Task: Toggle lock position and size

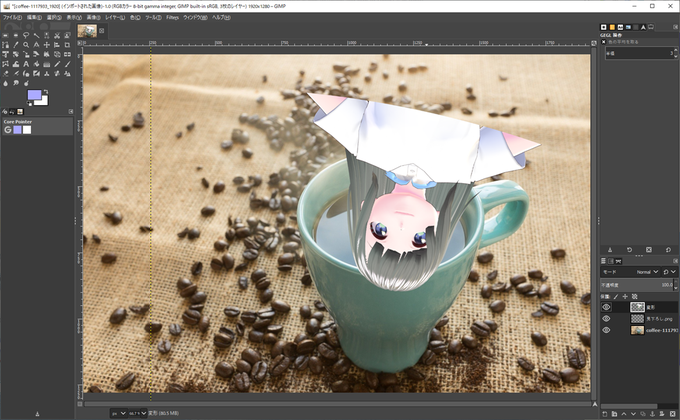Action: pyautogui.click(x=625, y=296)
